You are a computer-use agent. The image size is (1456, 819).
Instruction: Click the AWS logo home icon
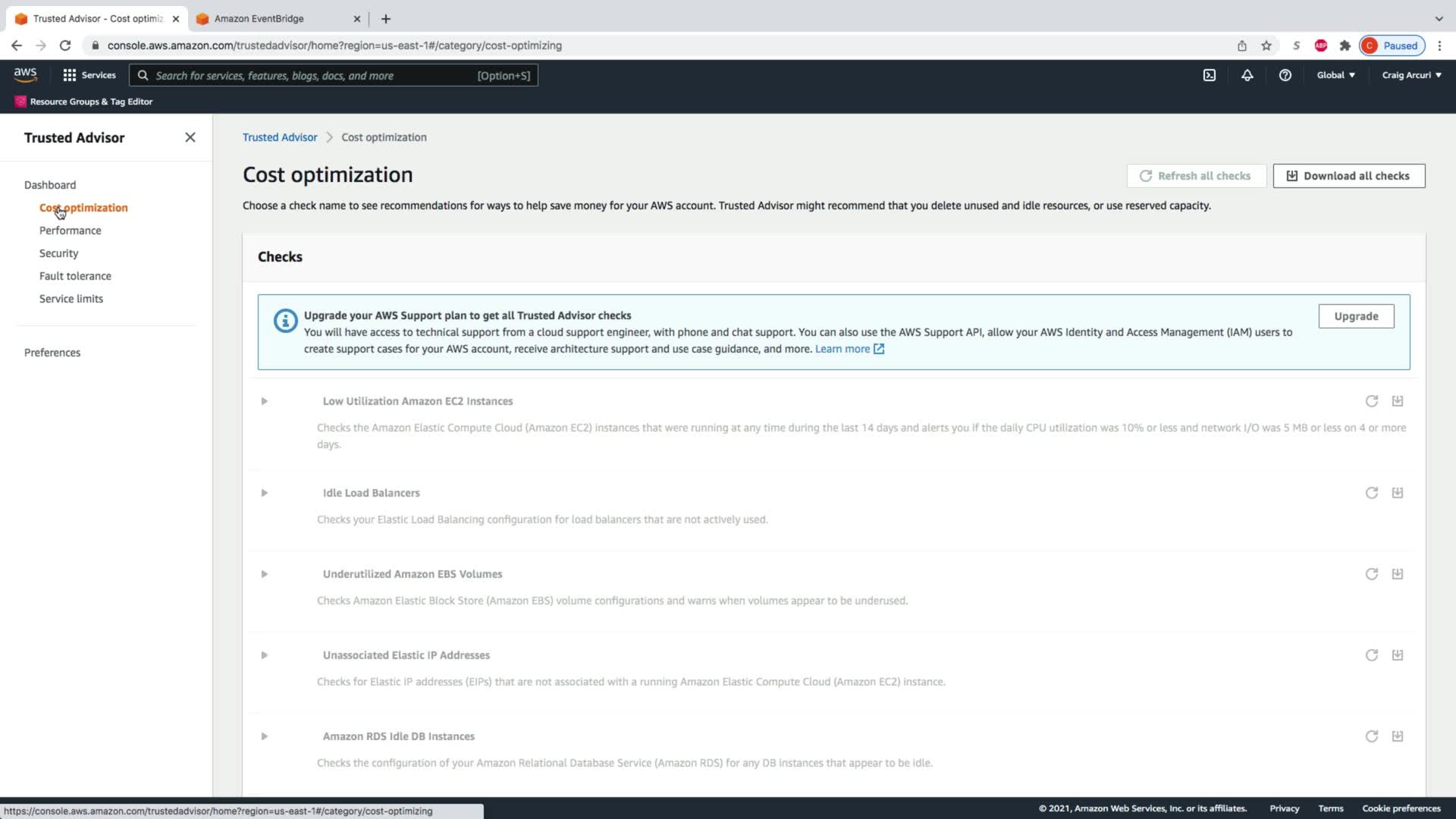(x=25, y=74)
